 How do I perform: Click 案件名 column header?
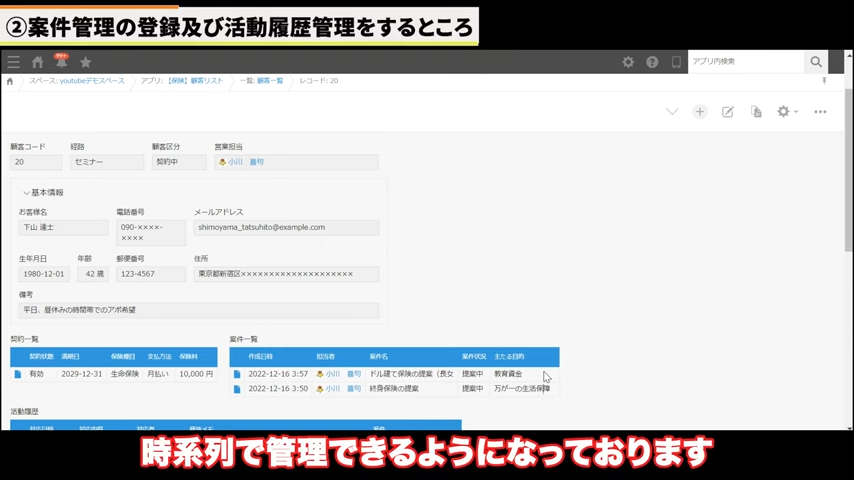pos(379,357)
